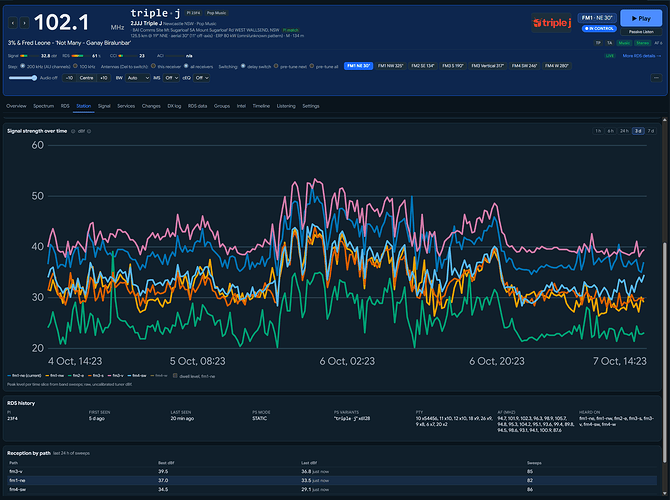Viewport: 670px width, 500px height.
Task: Click the triple j station logo
Action: click(x=552, y=23)
